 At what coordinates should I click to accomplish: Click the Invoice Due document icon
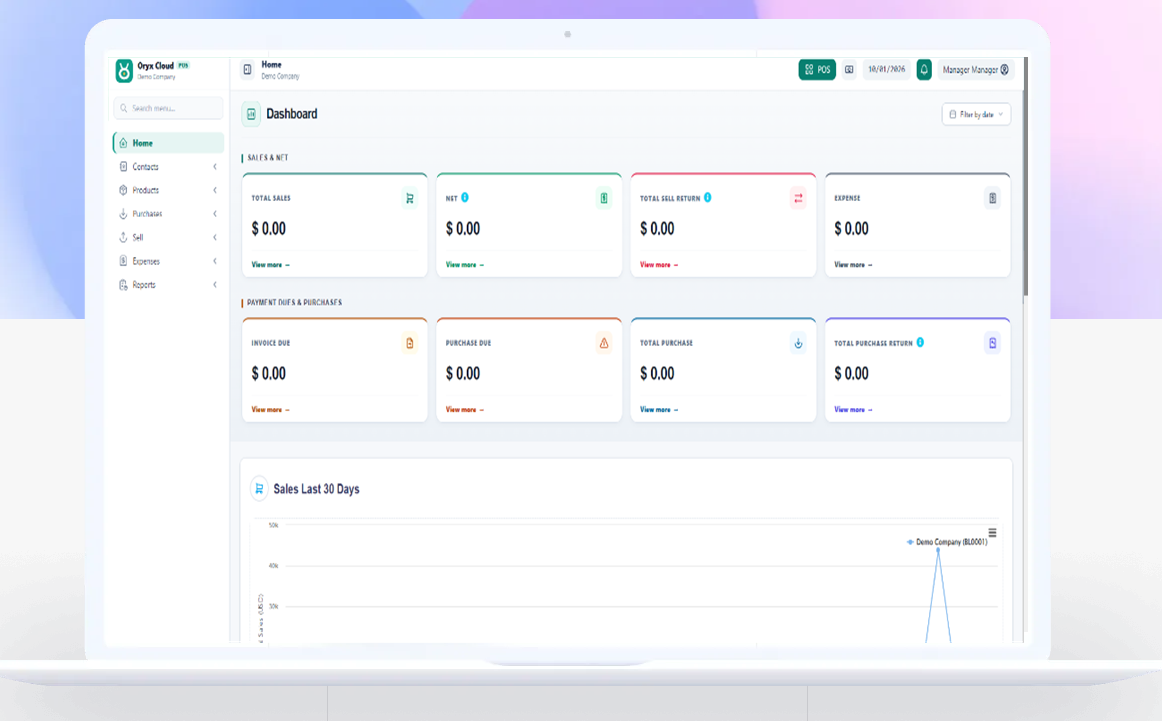click(410, 343)
